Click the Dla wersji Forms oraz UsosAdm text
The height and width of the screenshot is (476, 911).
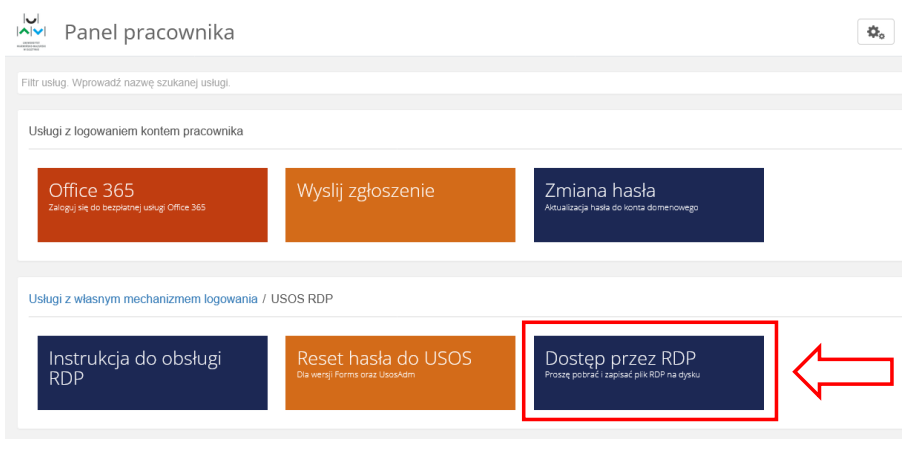click(358, 376)
